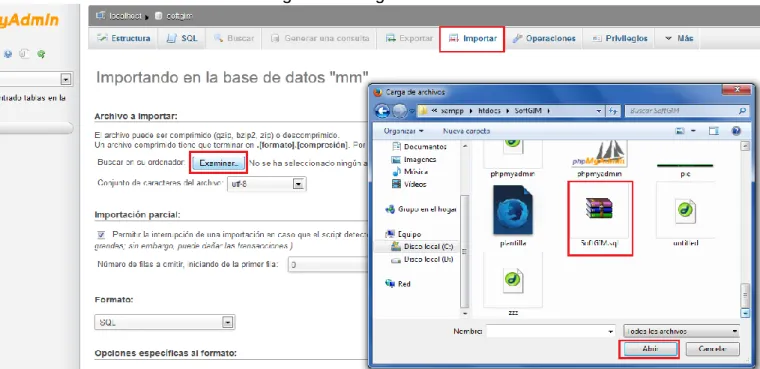Expand the address bar path dropdown

click(599, 111)
